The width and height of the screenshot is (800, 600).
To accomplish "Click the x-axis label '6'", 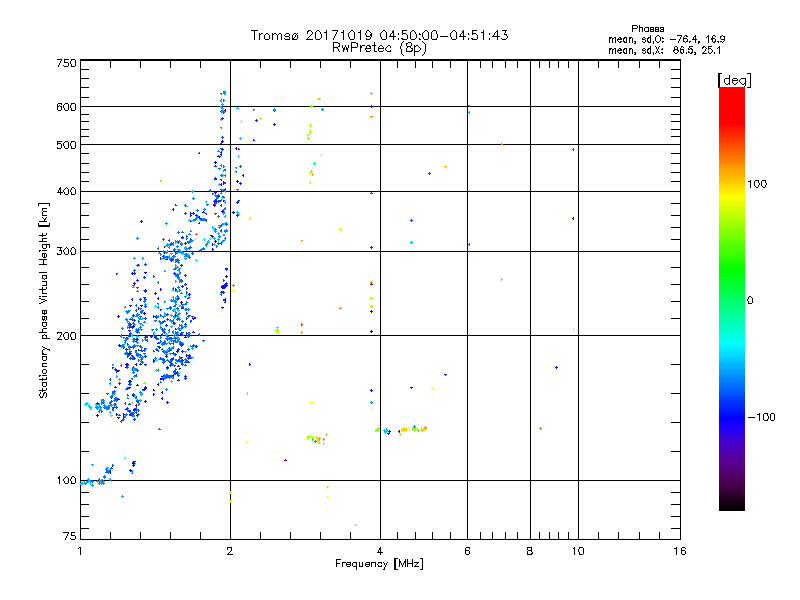I will click(467, 551).
